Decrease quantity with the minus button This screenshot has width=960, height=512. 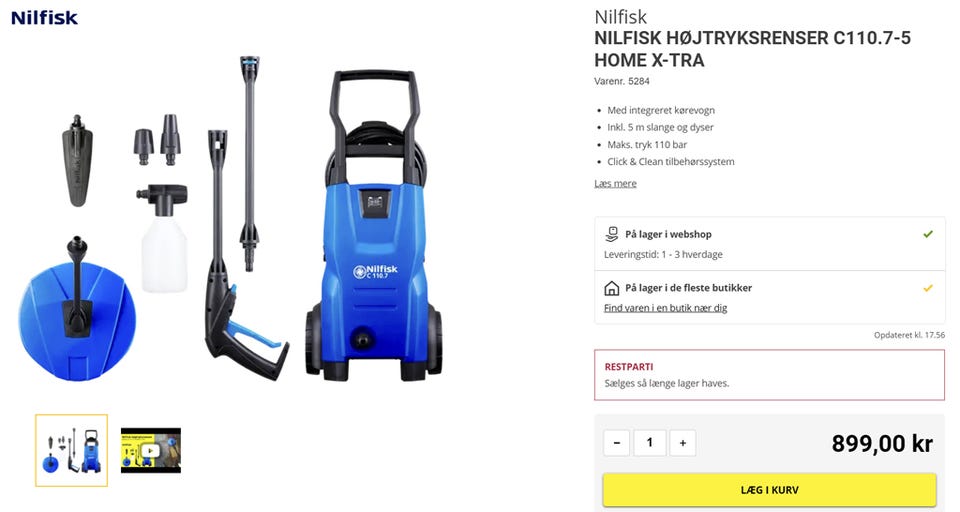click(617, 443)
